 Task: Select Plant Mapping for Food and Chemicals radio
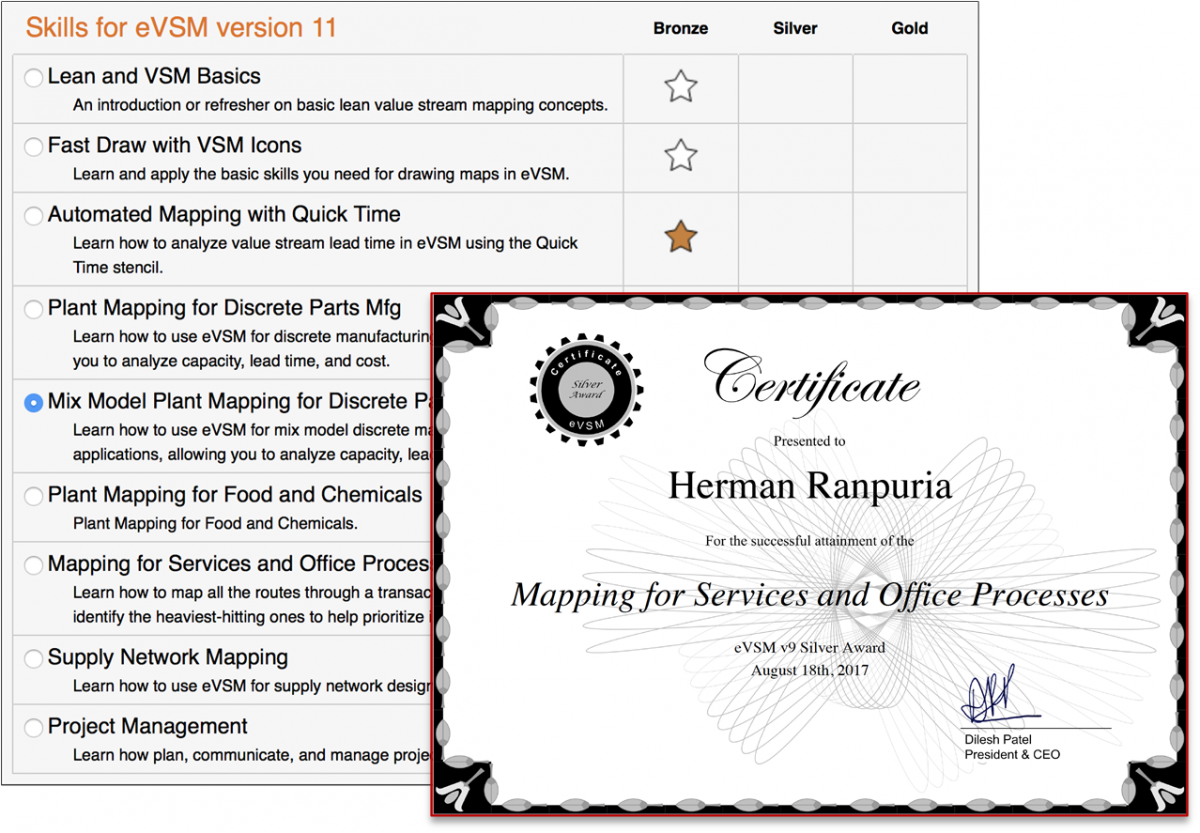(34, 496)
